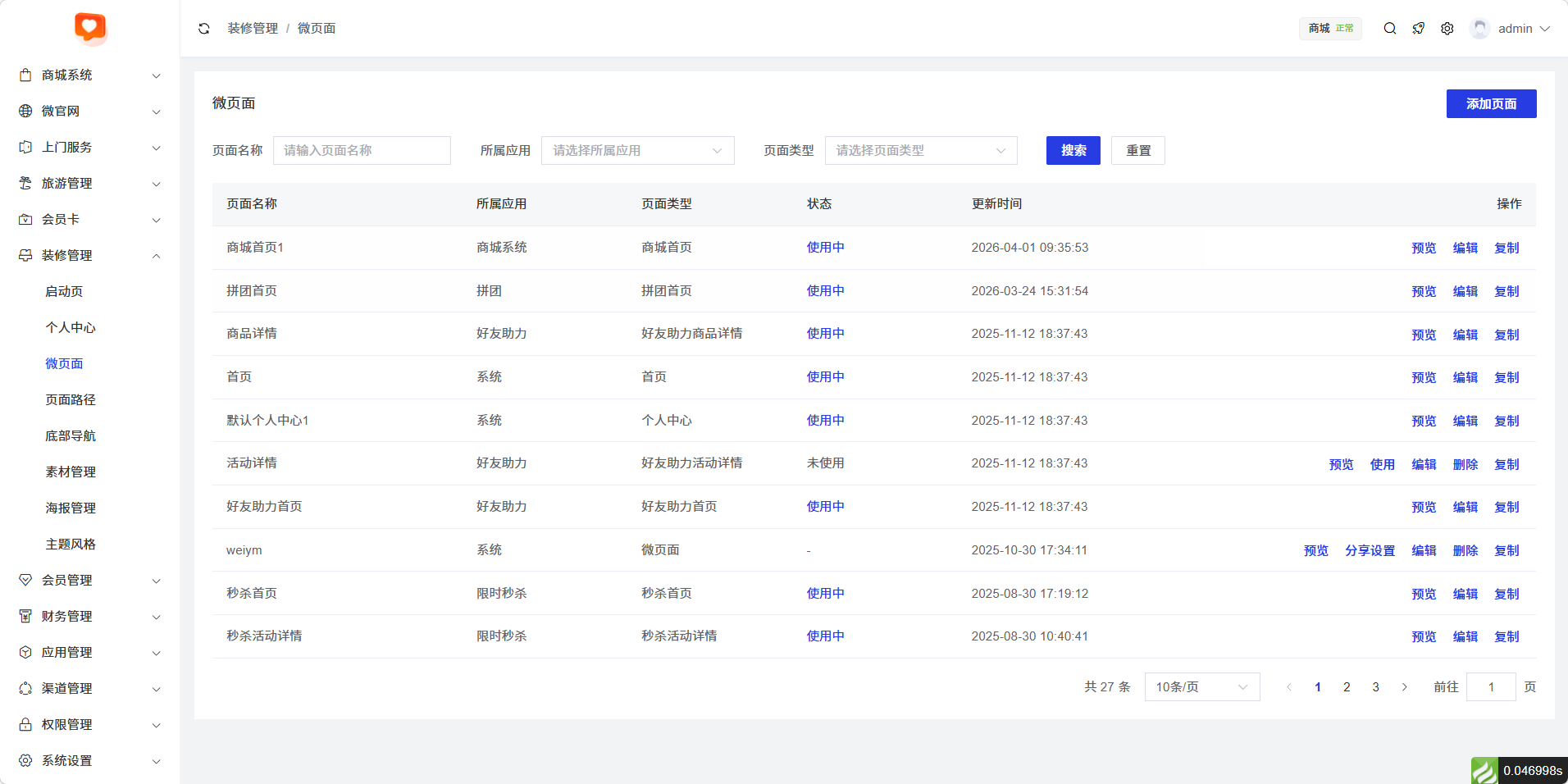Expand the 商城系统 sidebar menu
The height and width of the screenshot is (784, 1568).
click(89, 75)
